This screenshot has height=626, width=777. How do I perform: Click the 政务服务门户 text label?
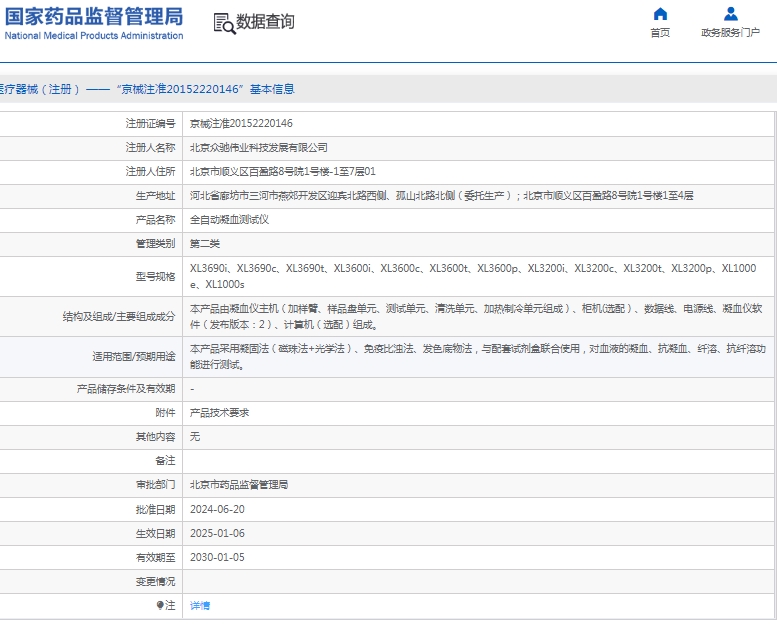pos(730,33)
